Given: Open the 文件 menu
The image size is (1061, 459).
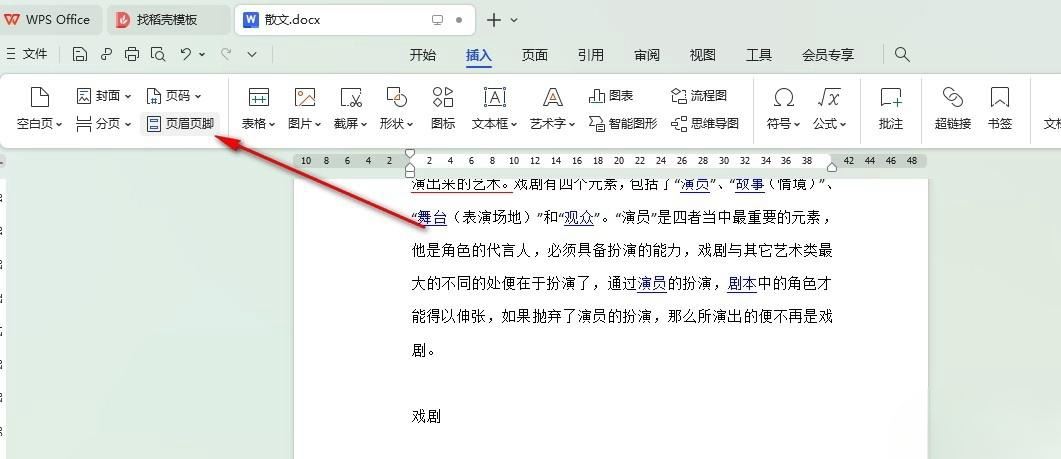Looking at the screenshot, I should pyautogui.click(x=27, y=54).
